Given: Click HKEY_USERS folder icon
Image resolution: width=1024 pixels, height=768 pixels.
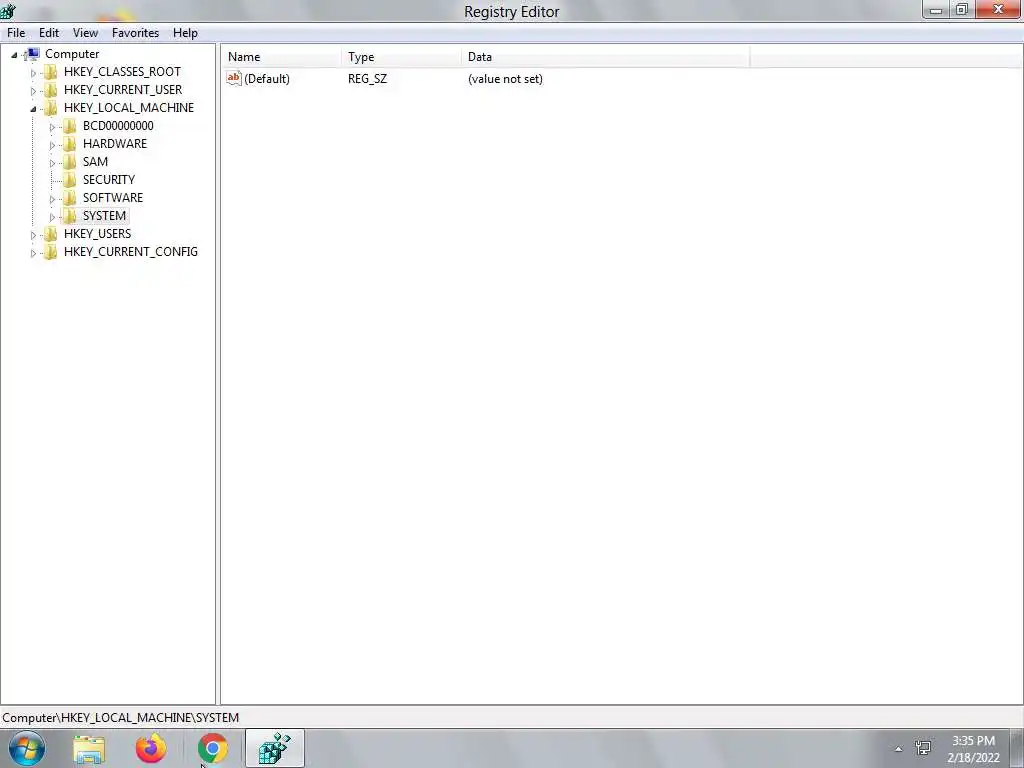Looking at the screenshot, I should tap(50, 234).
